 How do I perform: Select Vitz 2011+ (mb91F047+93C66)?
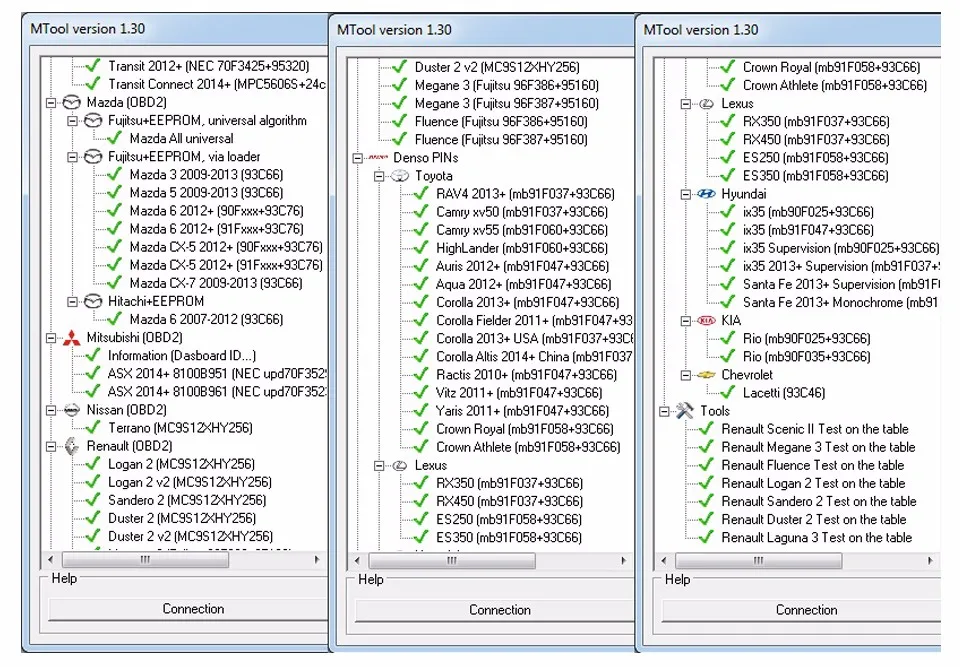(519, 393)
